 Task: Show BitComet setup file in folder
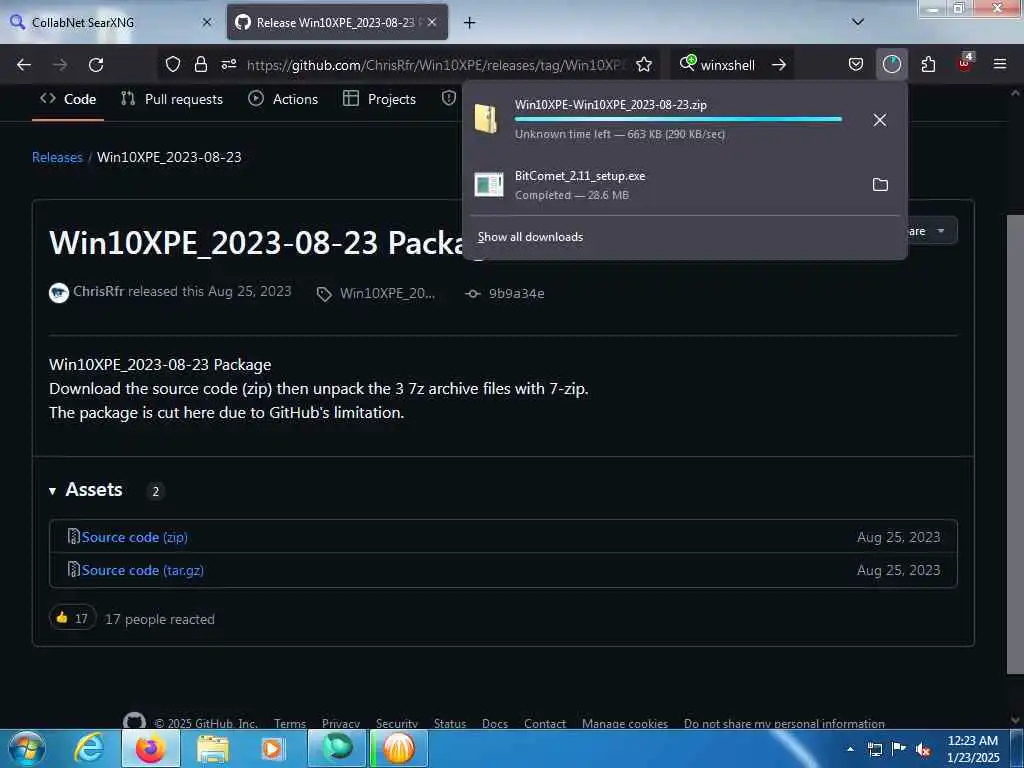click(x=880, y=185)
